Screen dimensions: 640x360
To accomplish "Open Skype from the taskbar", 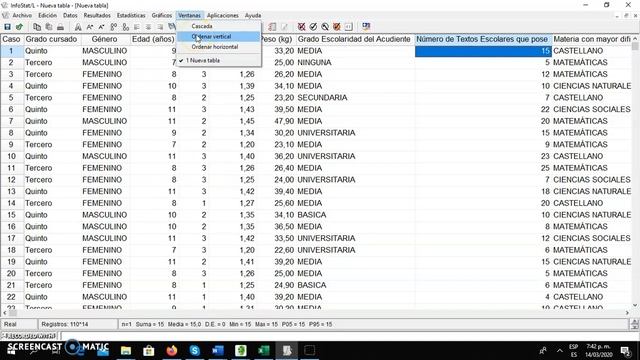I will pyautogui.click(x=195, y=351).
